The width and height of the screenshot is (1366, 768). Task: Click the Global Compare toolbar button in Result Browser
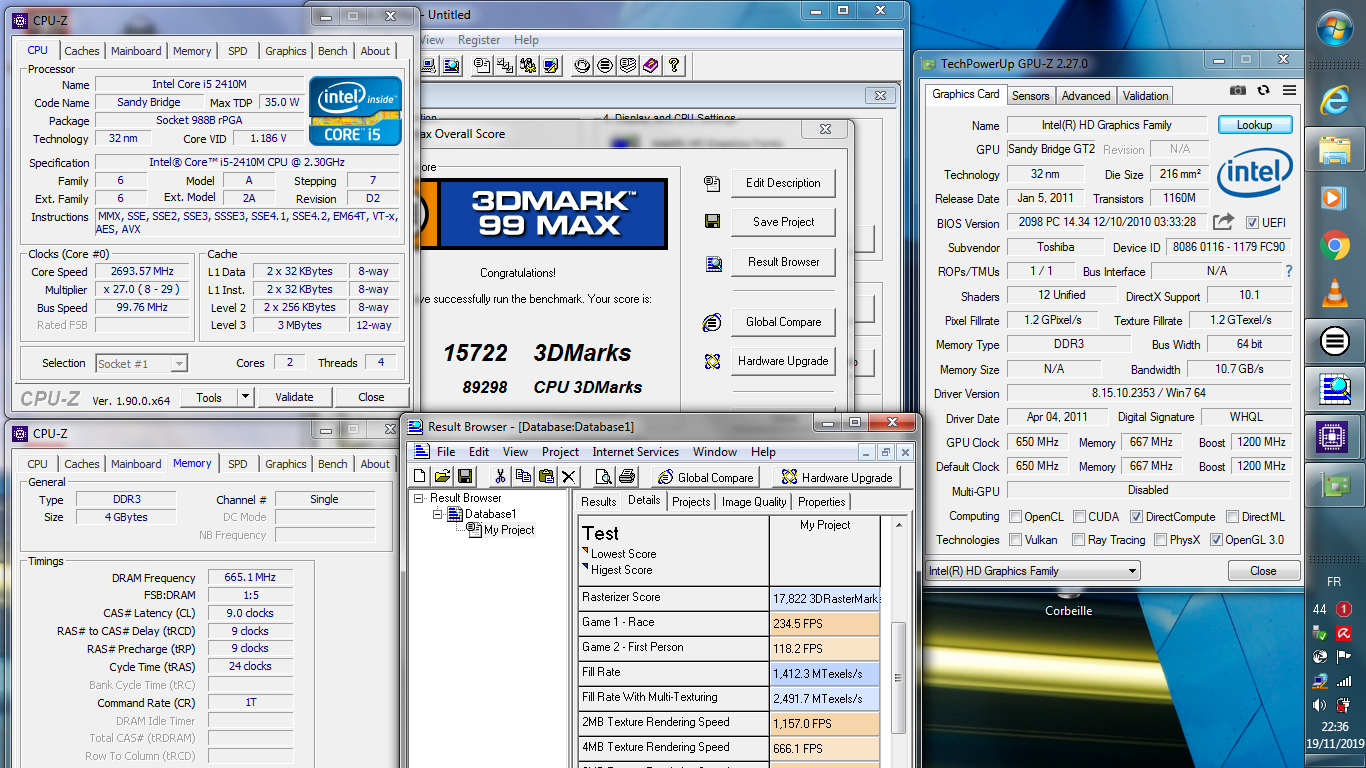[705, 477]
